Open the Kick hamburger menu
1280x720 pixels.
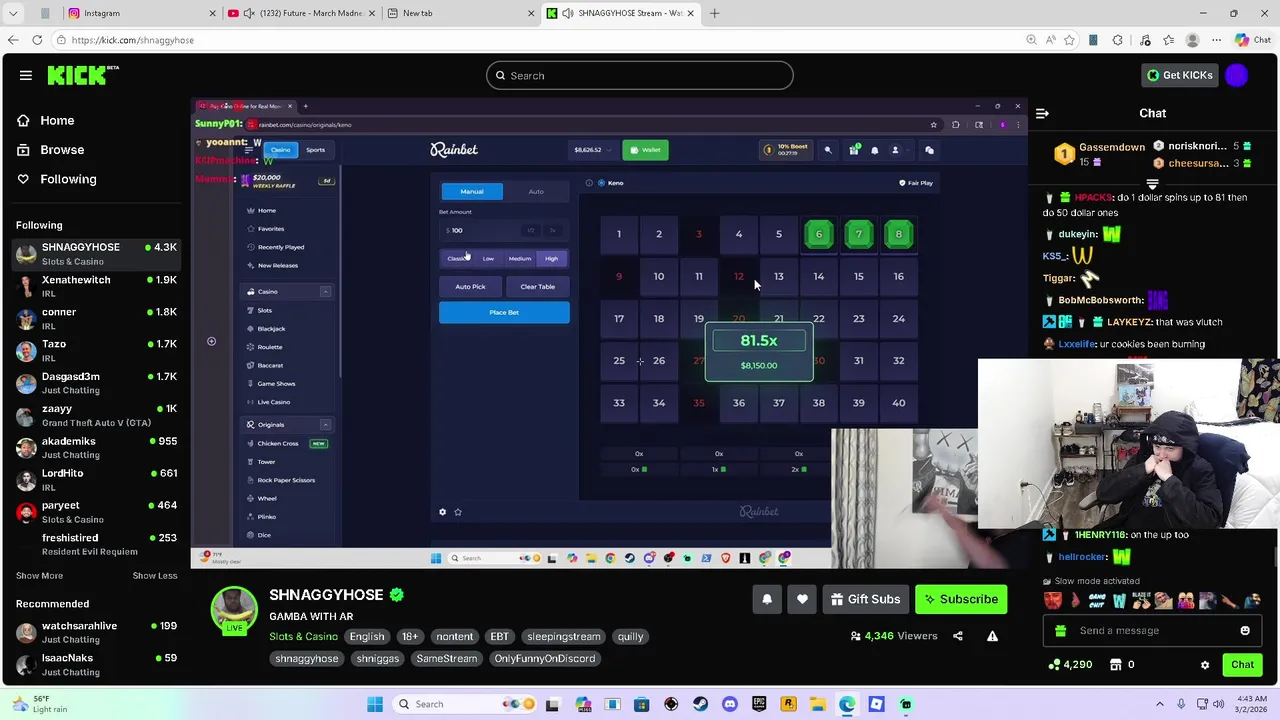[26, 75]
